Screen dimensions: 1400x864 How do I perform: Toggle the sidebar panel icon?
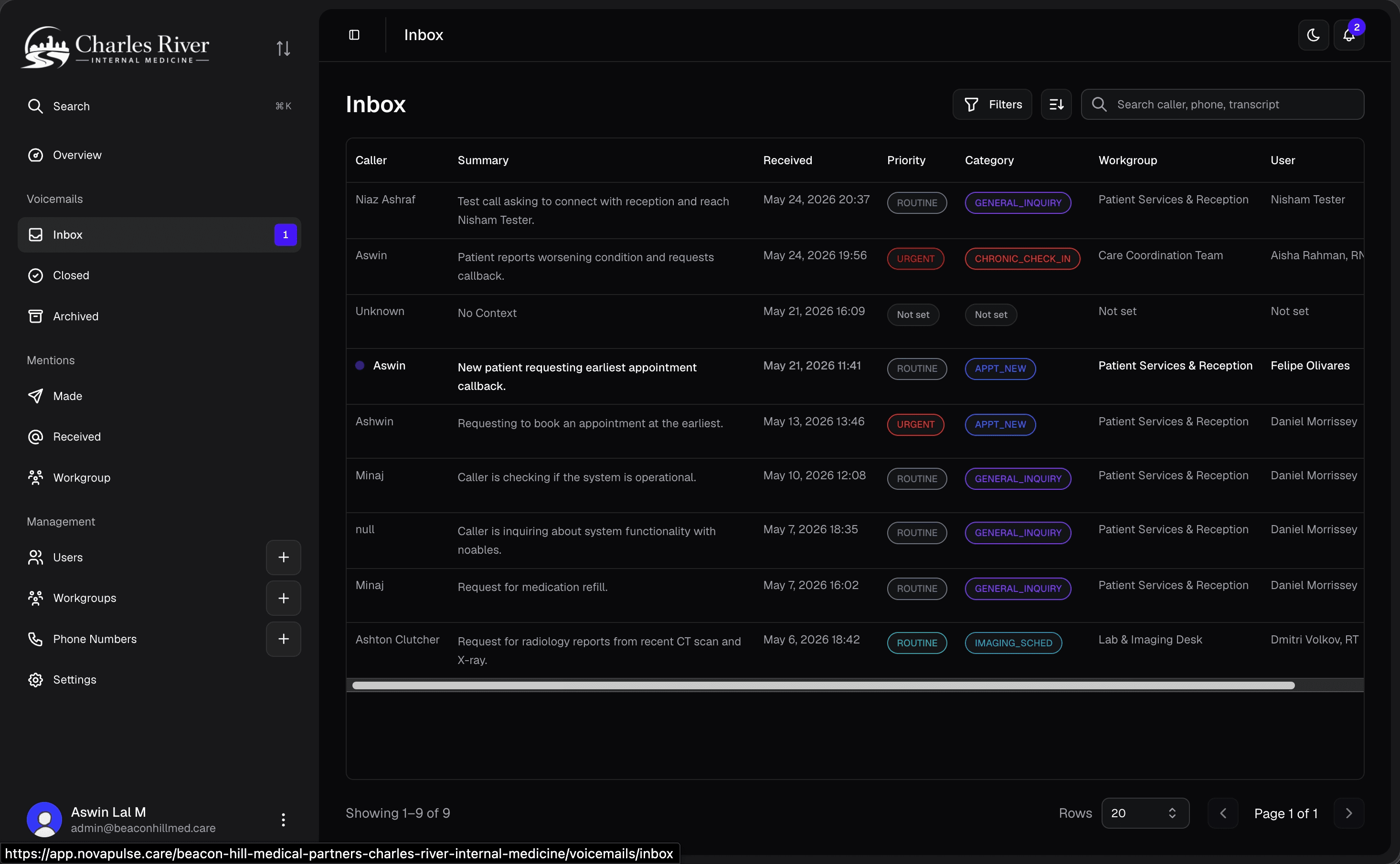pos(354,35)
